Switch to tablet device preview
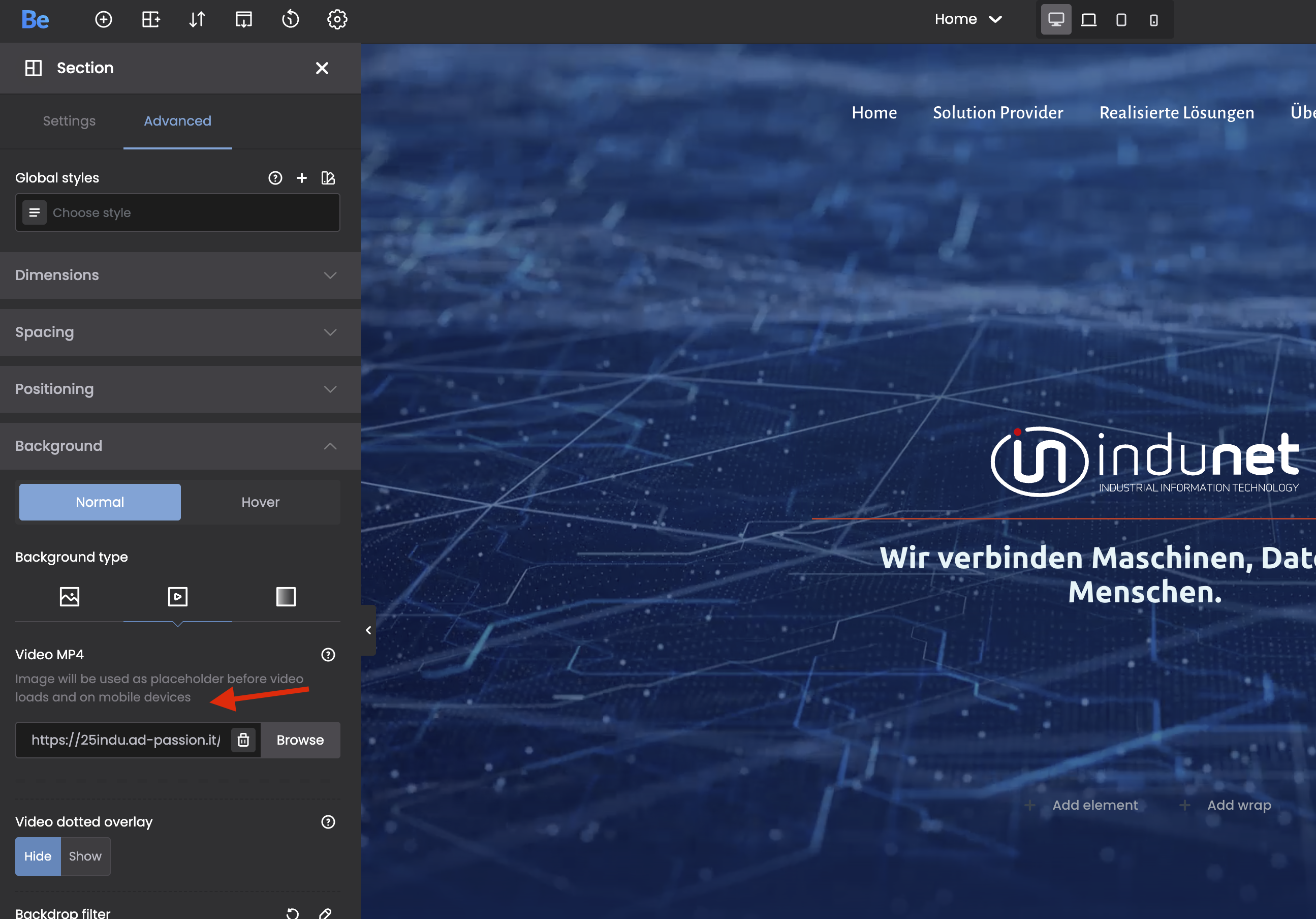The height and width of the screenshot is (919, 1316). 1121,19
